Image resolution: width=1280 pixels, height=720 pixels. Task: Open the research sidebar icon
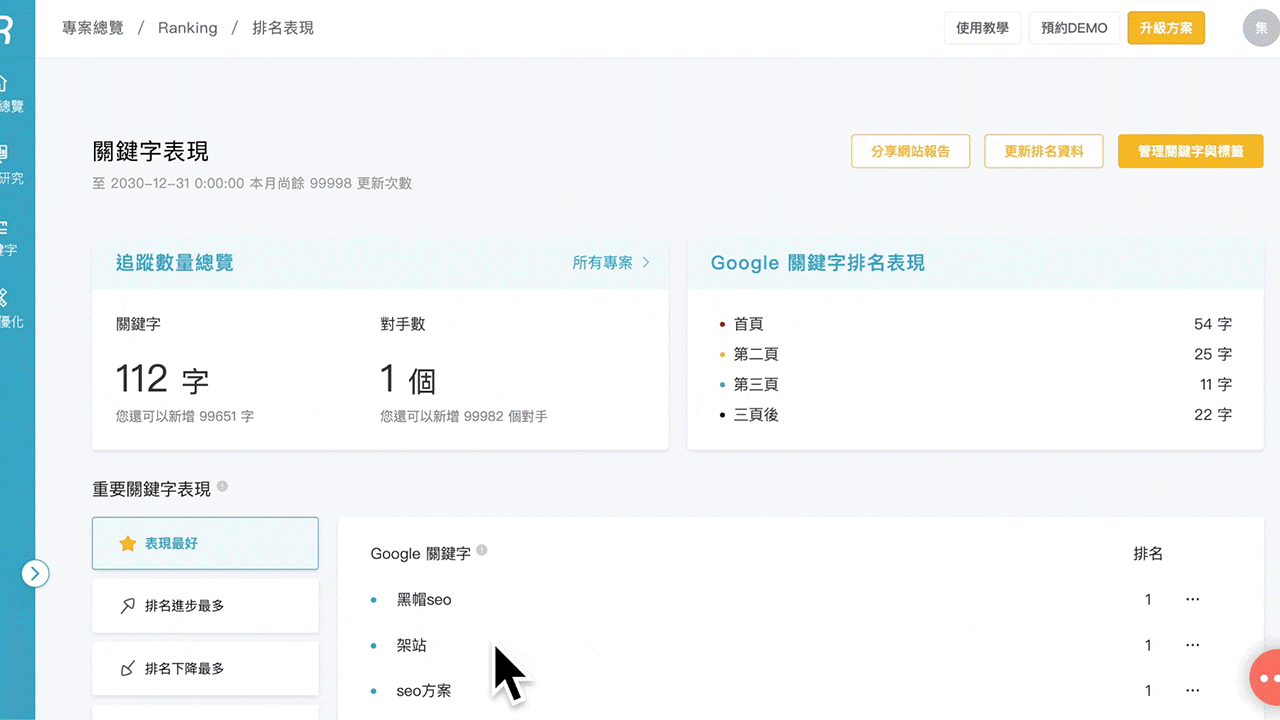point(5,156)
